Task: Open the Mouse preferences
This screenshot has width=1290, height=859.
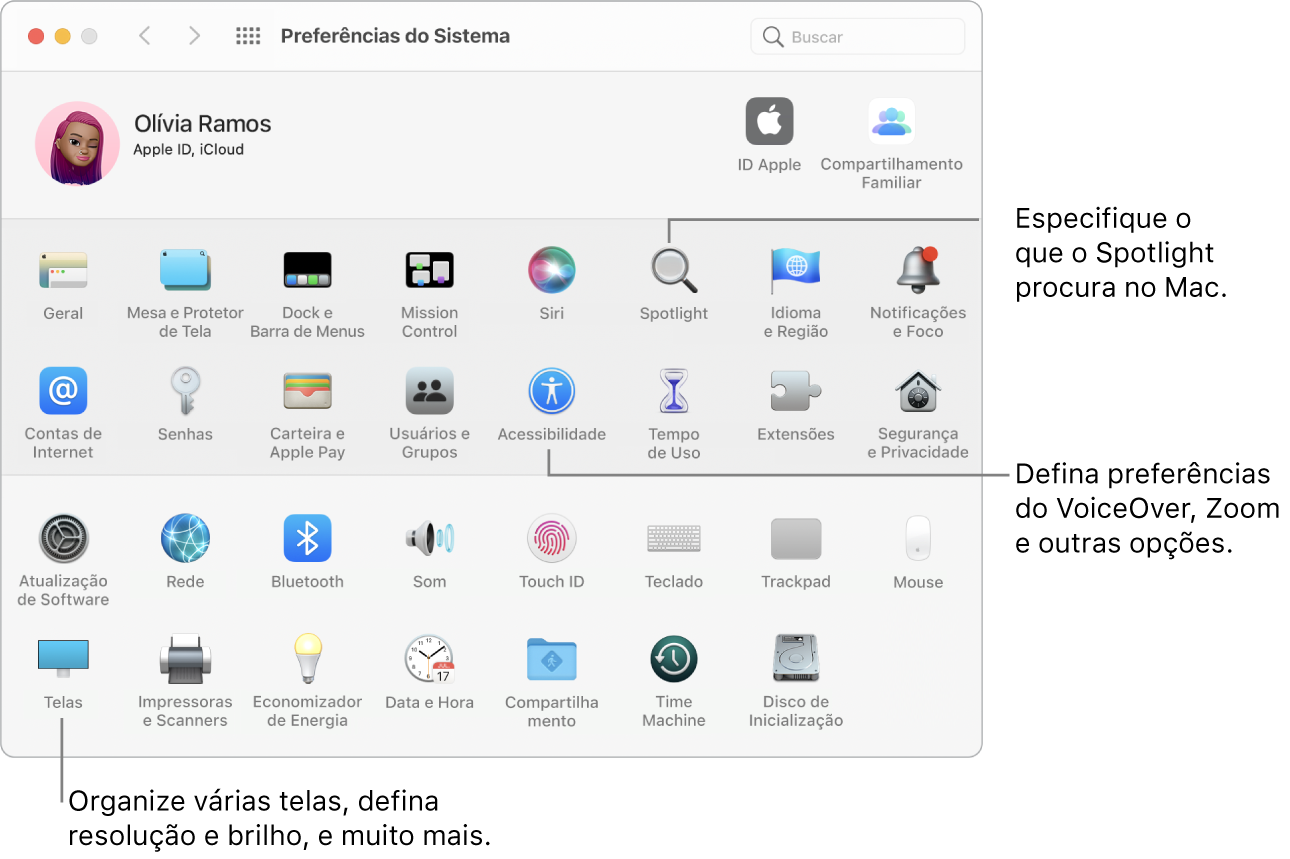Action: [918, 539]
